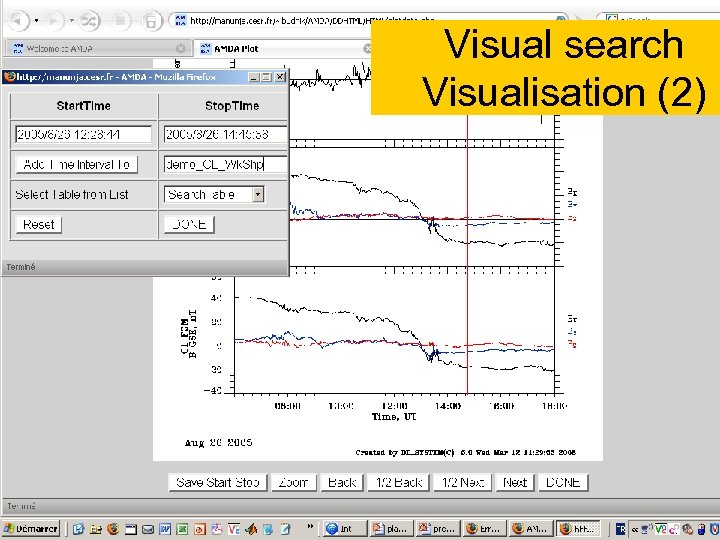Switch to the 'AM...' Firefox taskbar window

(531, 529)
